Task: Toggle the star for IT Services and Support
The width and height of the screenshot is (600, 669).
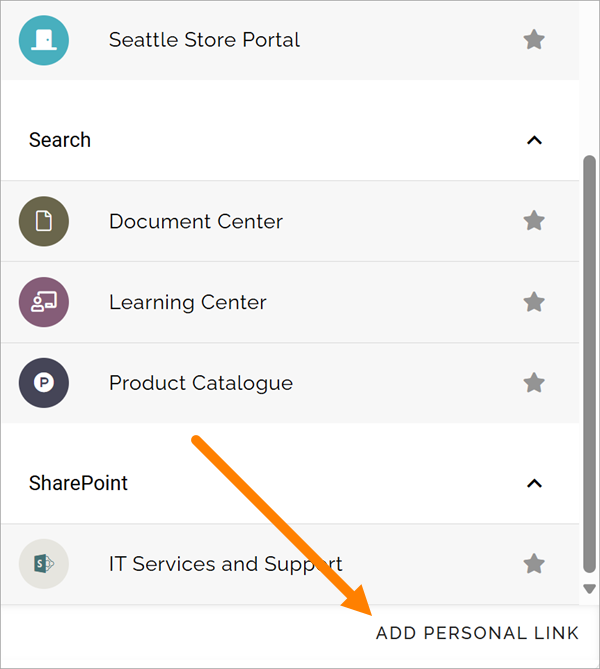Action: (x=534, y=564)
